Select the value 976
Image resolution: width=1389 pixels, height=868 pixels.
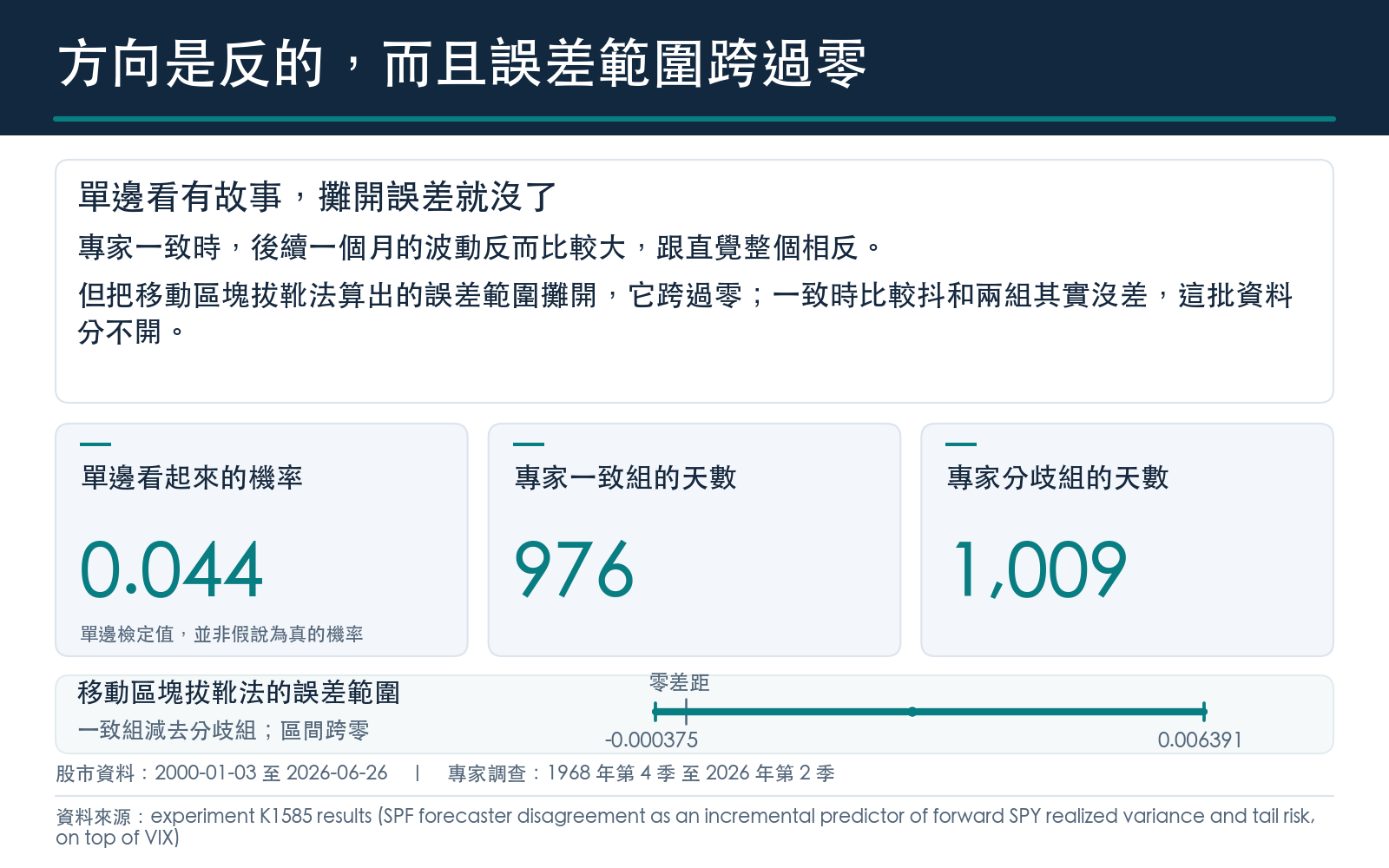coord(574,570)
